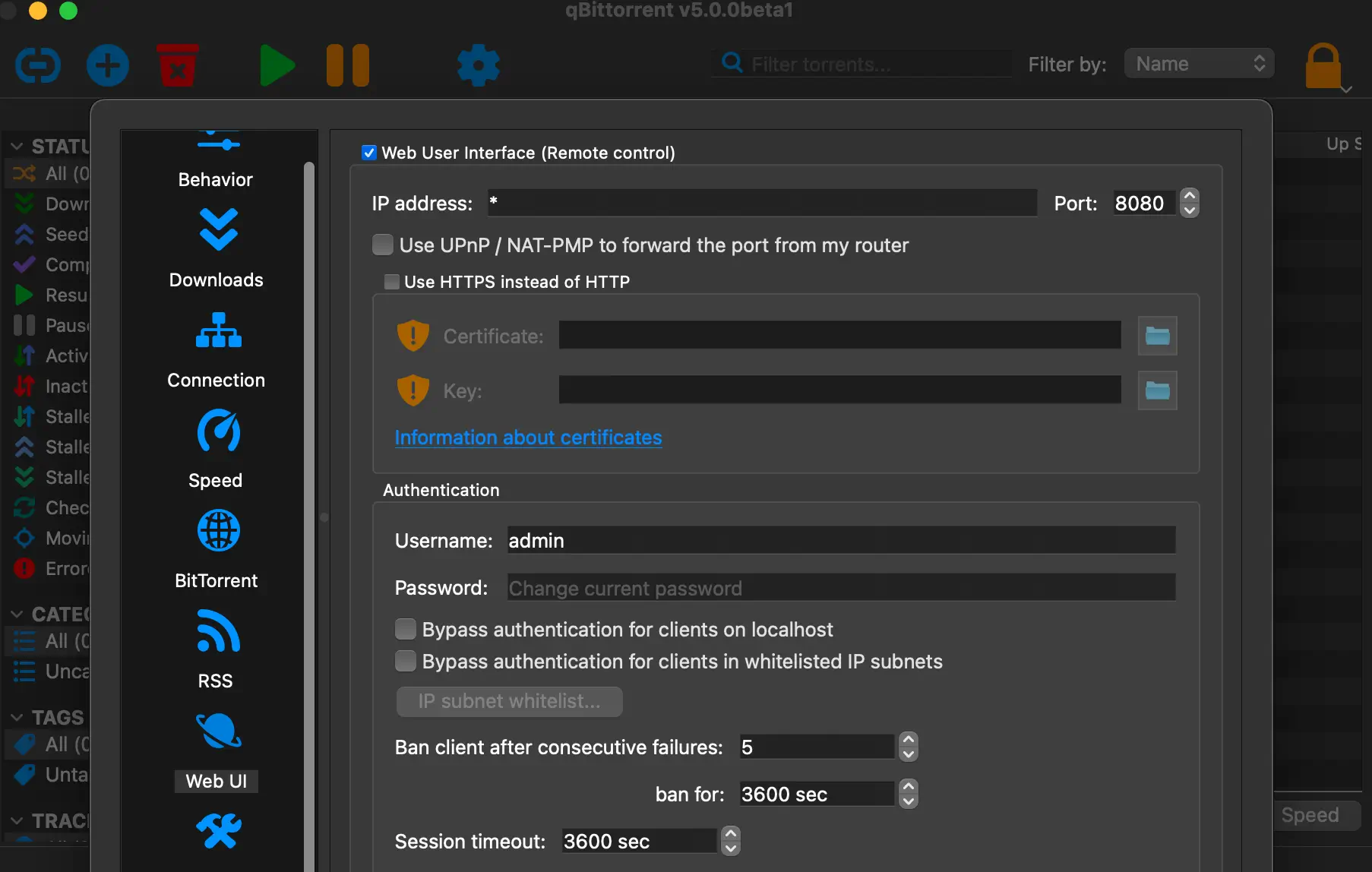Click the ban for 3600 sec field

(x=816, y=794)
